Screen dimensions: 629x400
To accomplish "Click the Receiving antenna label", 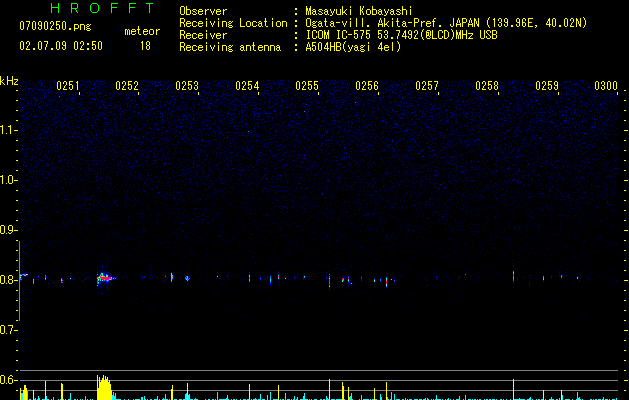I will 230,47.
